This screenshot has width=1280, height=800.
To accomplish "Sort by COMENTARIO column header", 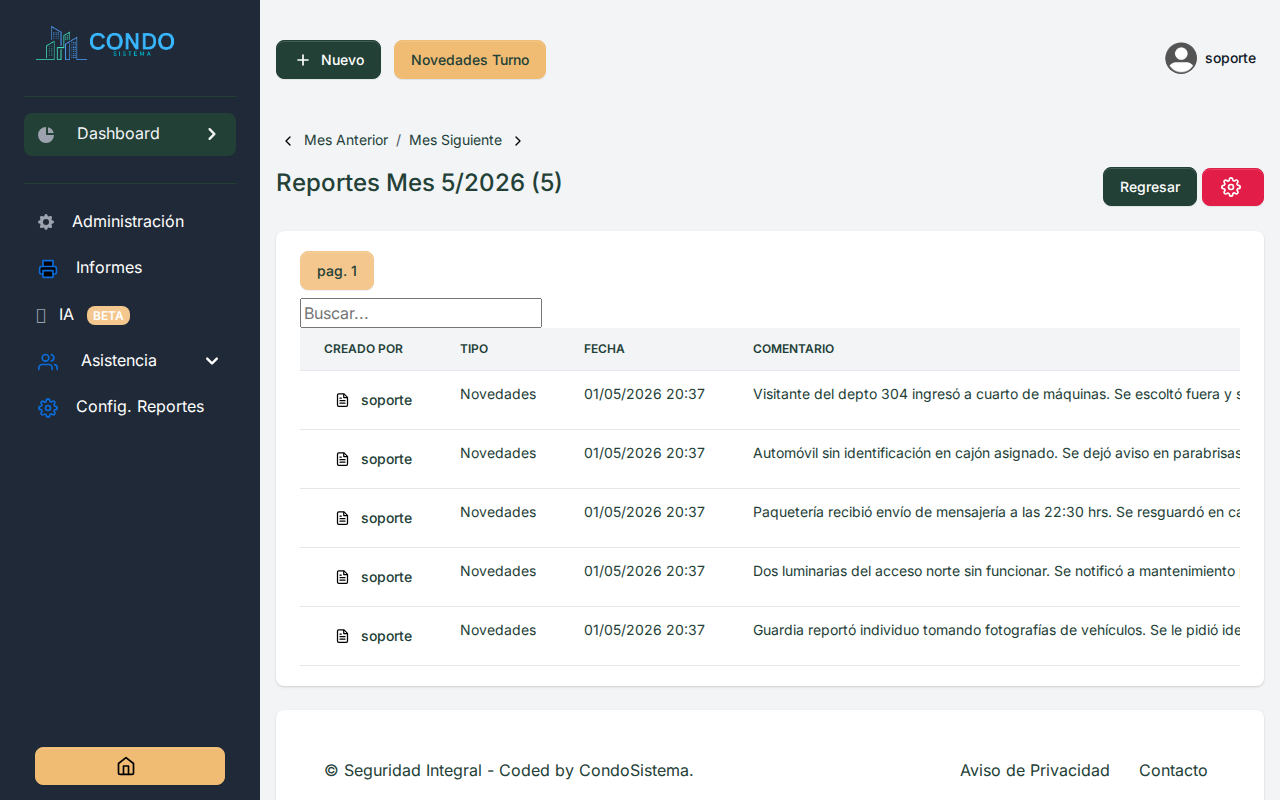I will tap(793, 349).
